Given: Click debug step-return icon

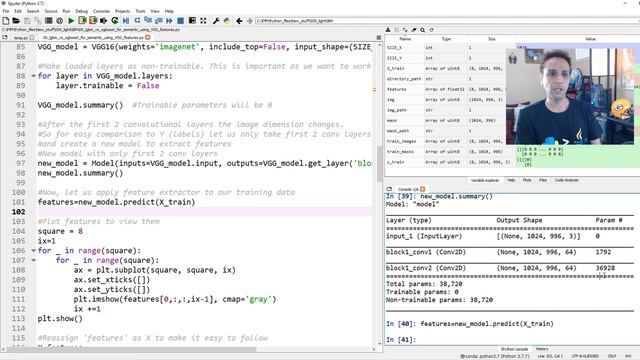Looking at the screenshot, I should pyautogui.click(x=158, y=20).
